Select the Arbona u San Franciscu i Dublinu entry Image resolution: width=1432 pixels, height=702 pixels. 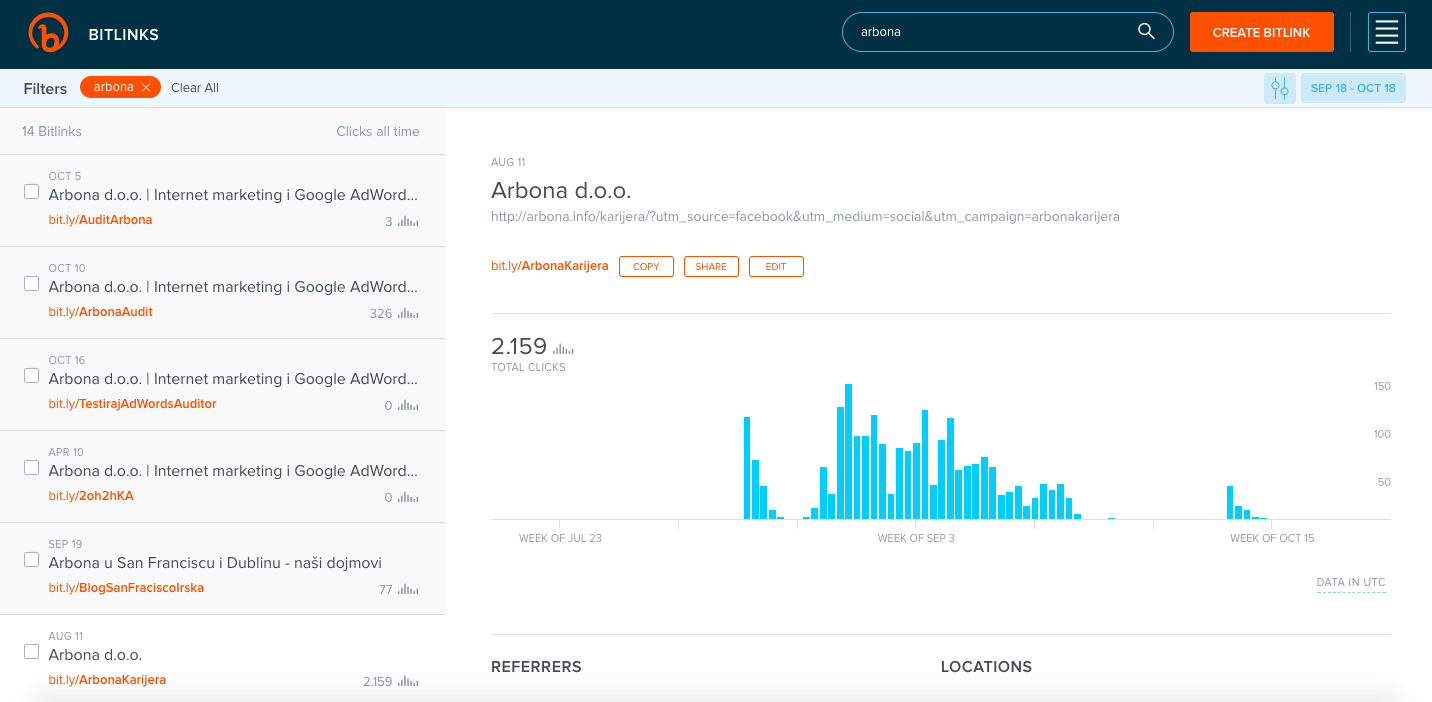tap(215, 563)
